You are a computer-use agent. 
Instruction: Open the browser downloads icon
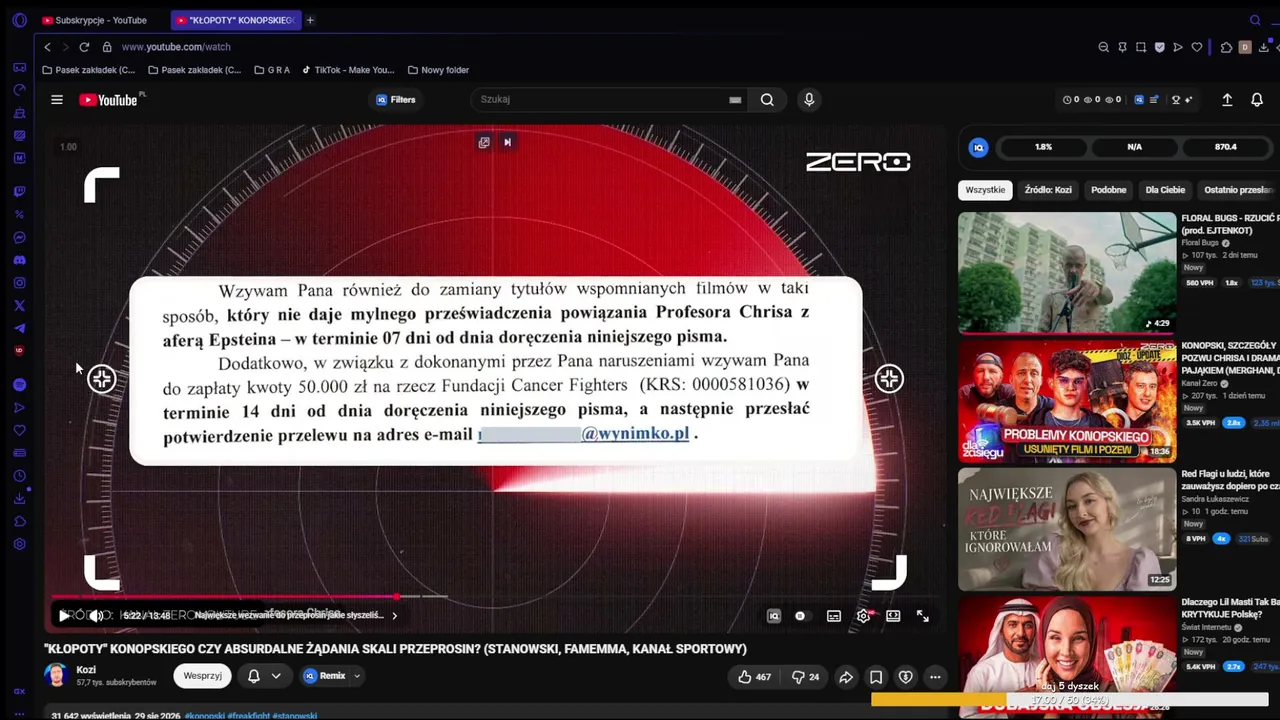coord(1264,47)
